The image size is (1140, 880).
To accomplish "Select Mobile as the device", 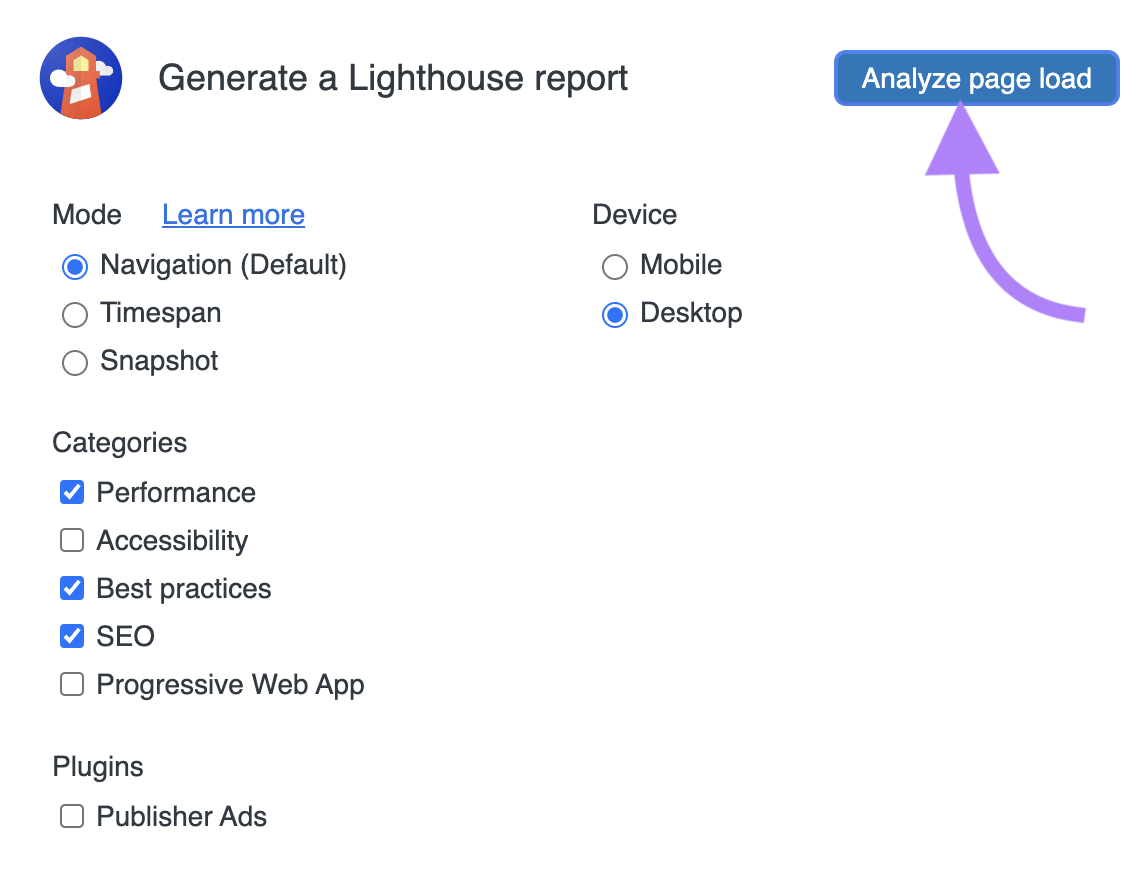I will coord(614,266).
